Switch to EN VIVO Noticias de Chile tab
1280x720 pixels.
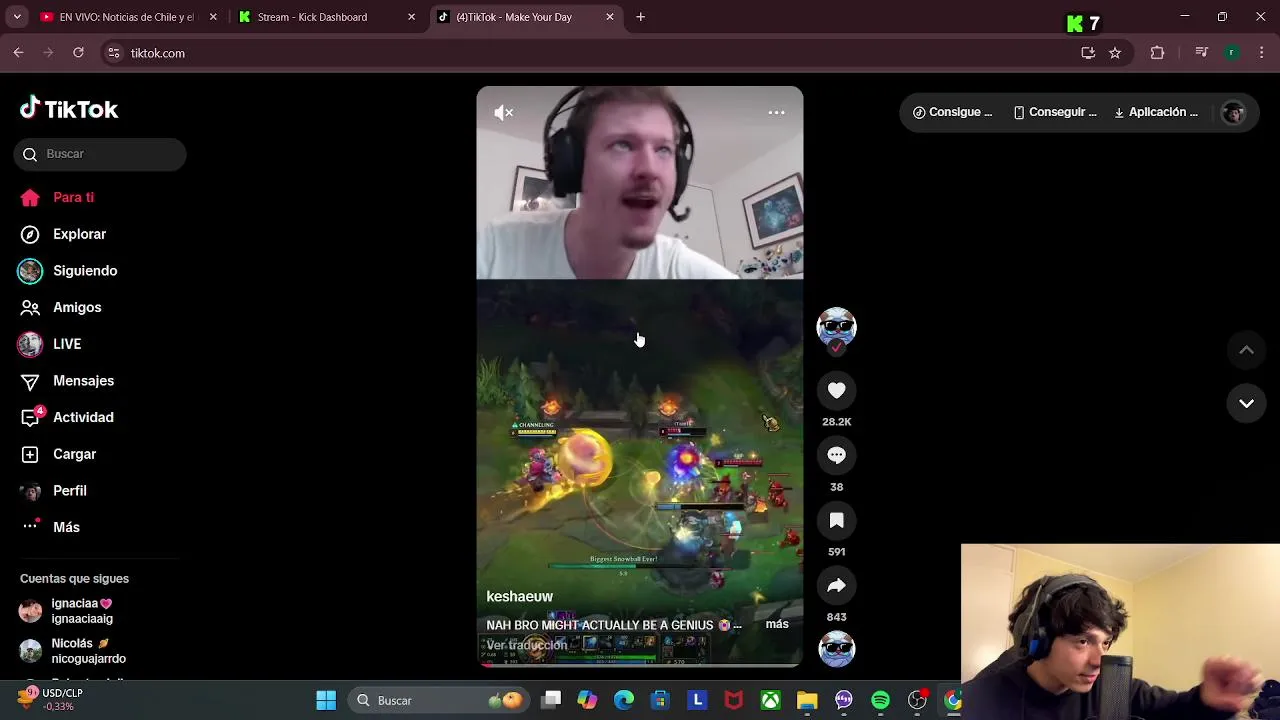[x=124, y=17]
